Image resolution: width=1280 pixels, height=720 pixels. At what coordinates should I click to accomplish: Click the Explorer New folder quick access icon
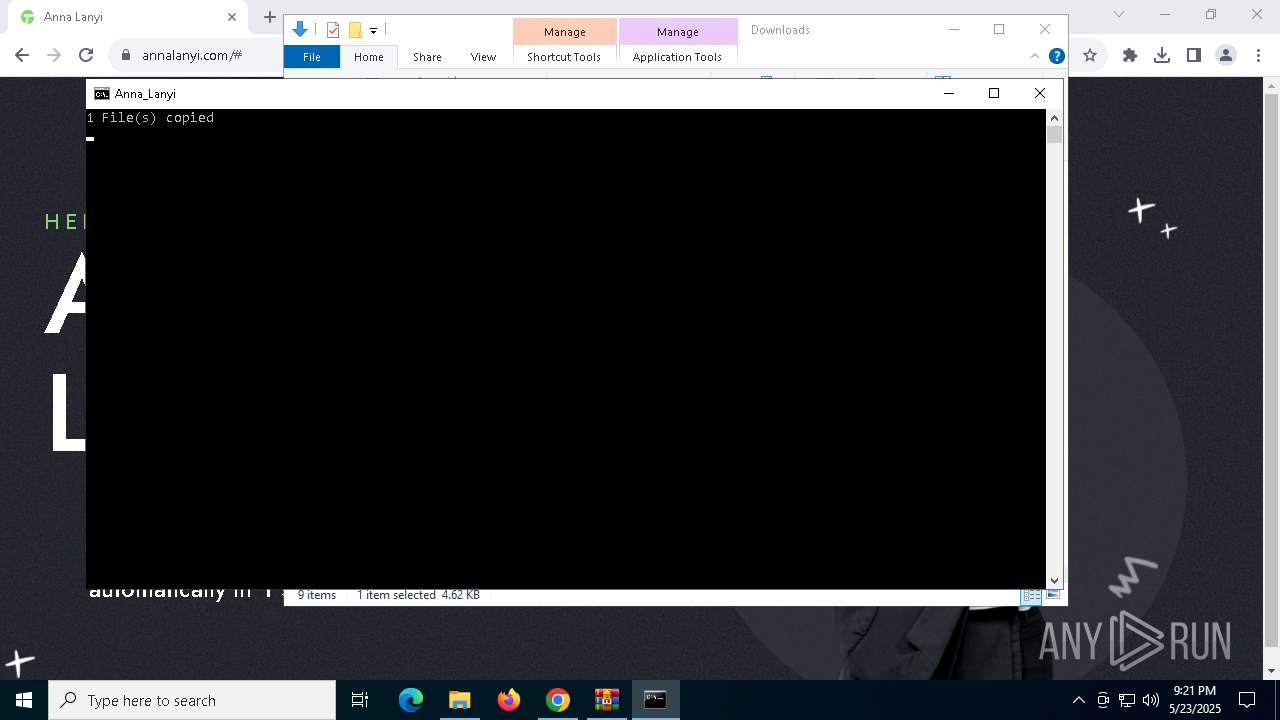pos(355,30)
